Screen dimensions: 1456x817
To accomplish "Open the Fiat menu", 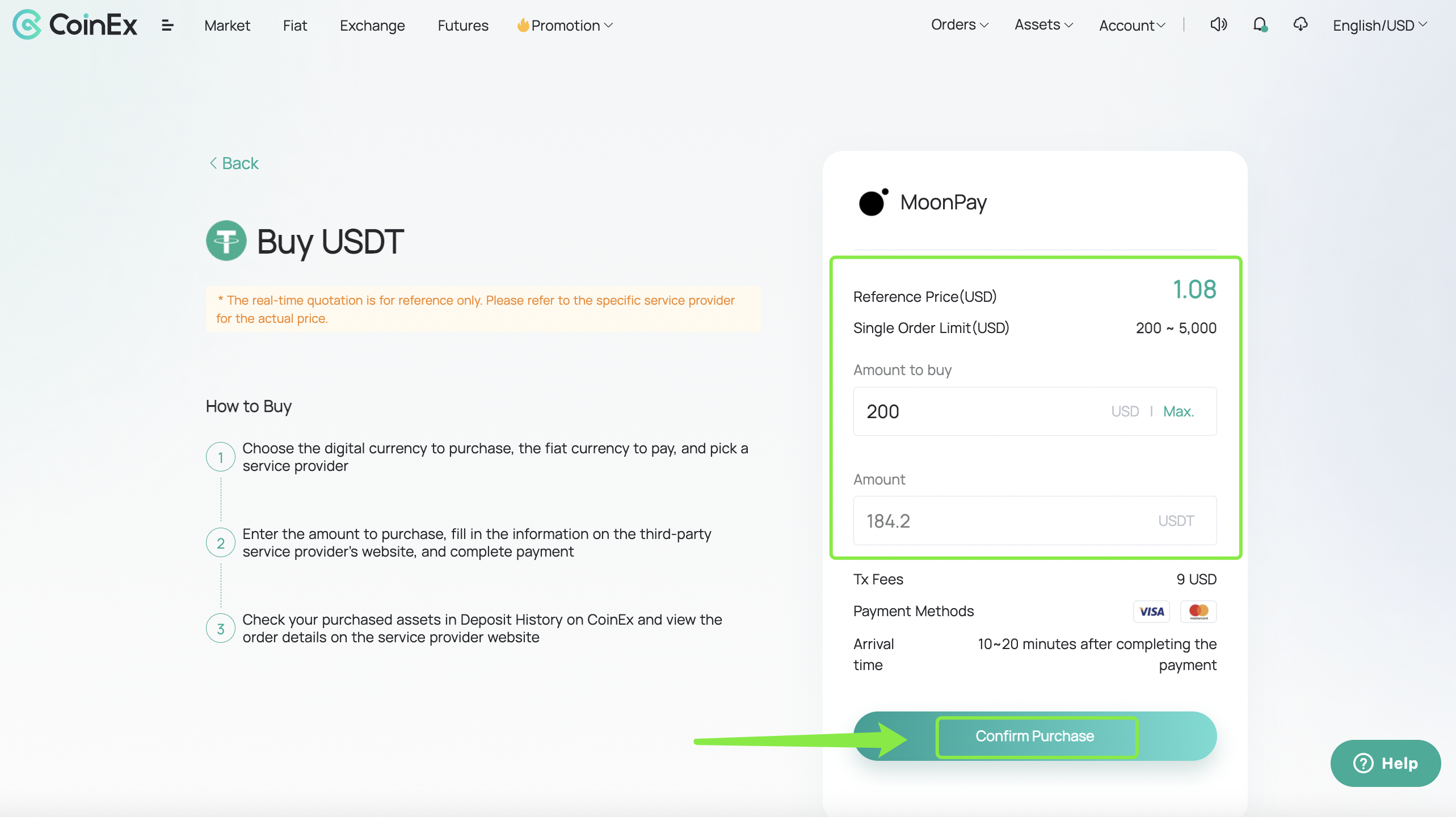I will pos(295,26).
